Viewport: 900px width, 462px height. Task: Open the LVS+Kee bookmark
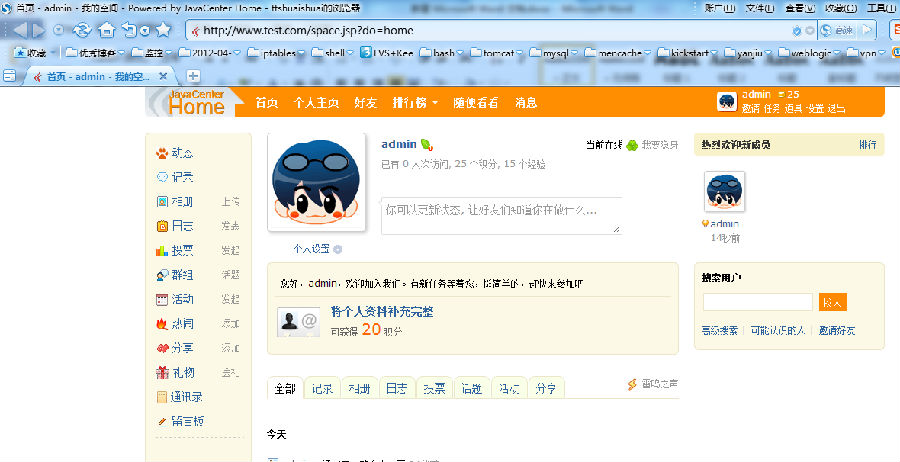click(x=387, y=52)
